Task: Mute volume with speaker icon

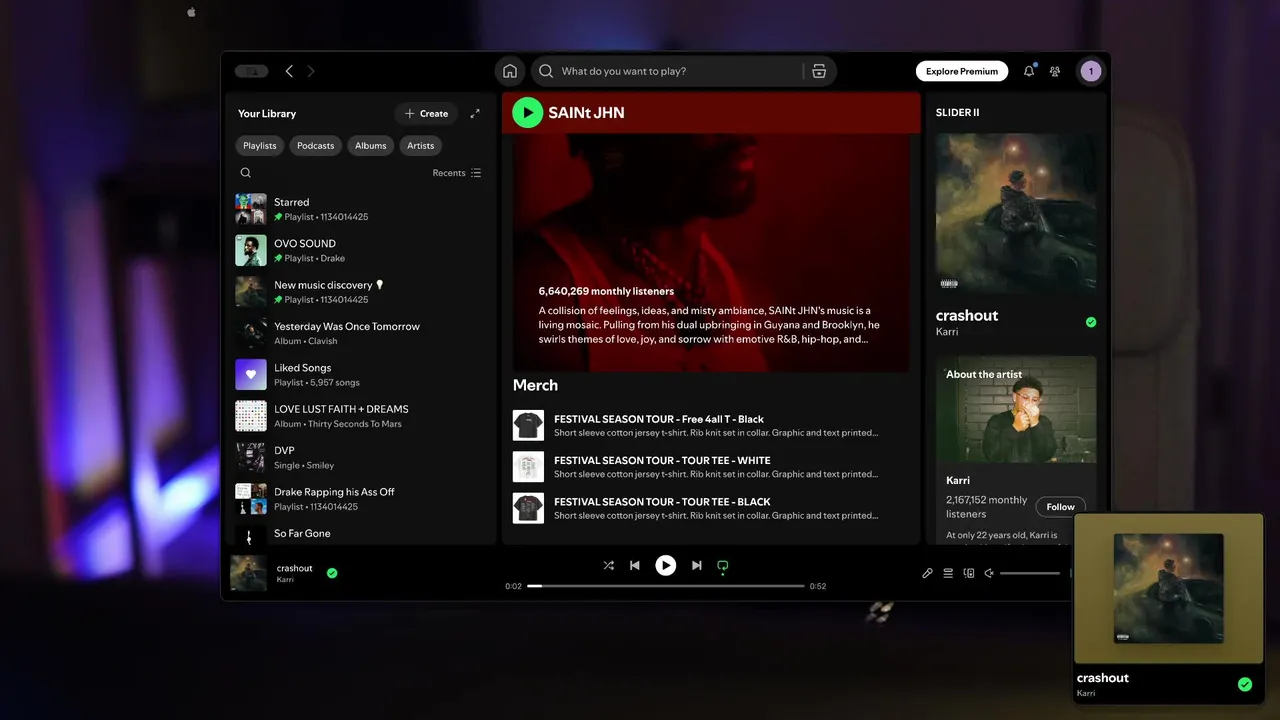Action: 989,573
